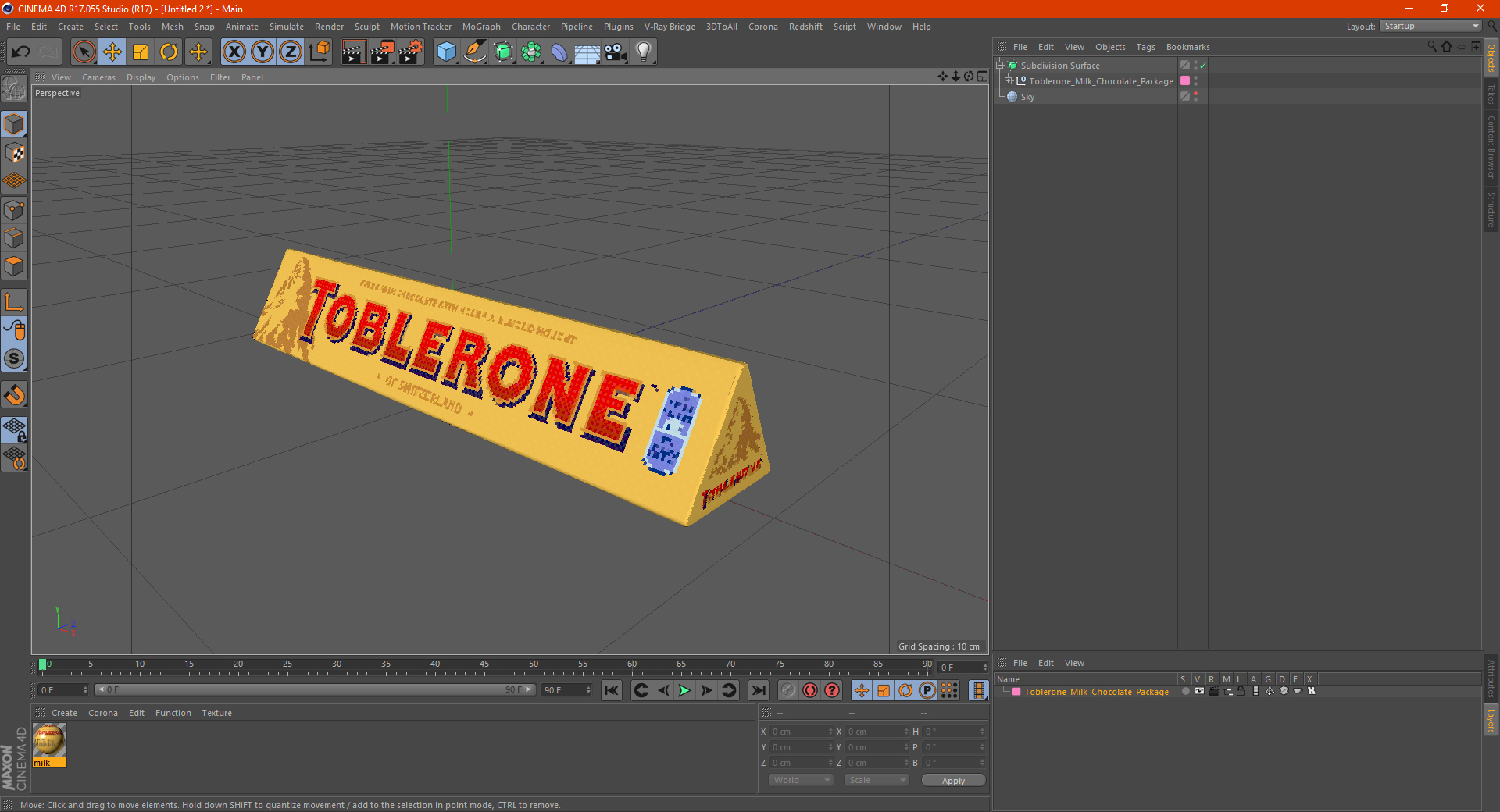Screen dimensions: 1500x812
Task: Open the Floor environment icon
Action: pyautogui.click(x=587, y=52)
